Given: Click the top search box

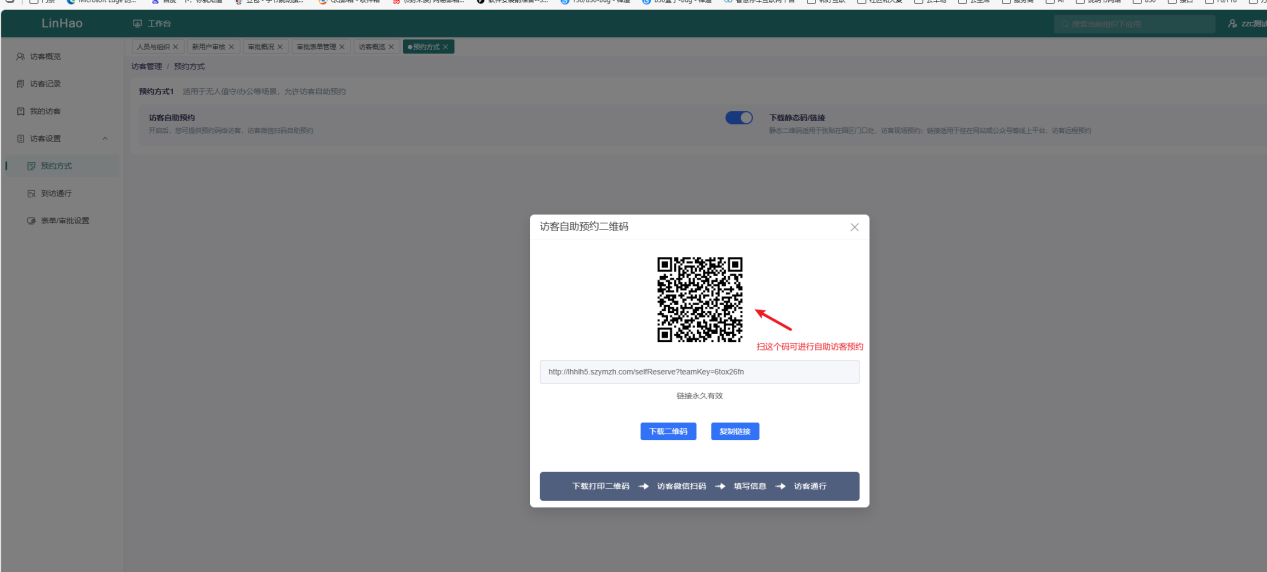Looking at the screenshot, I should (1135, 22).
